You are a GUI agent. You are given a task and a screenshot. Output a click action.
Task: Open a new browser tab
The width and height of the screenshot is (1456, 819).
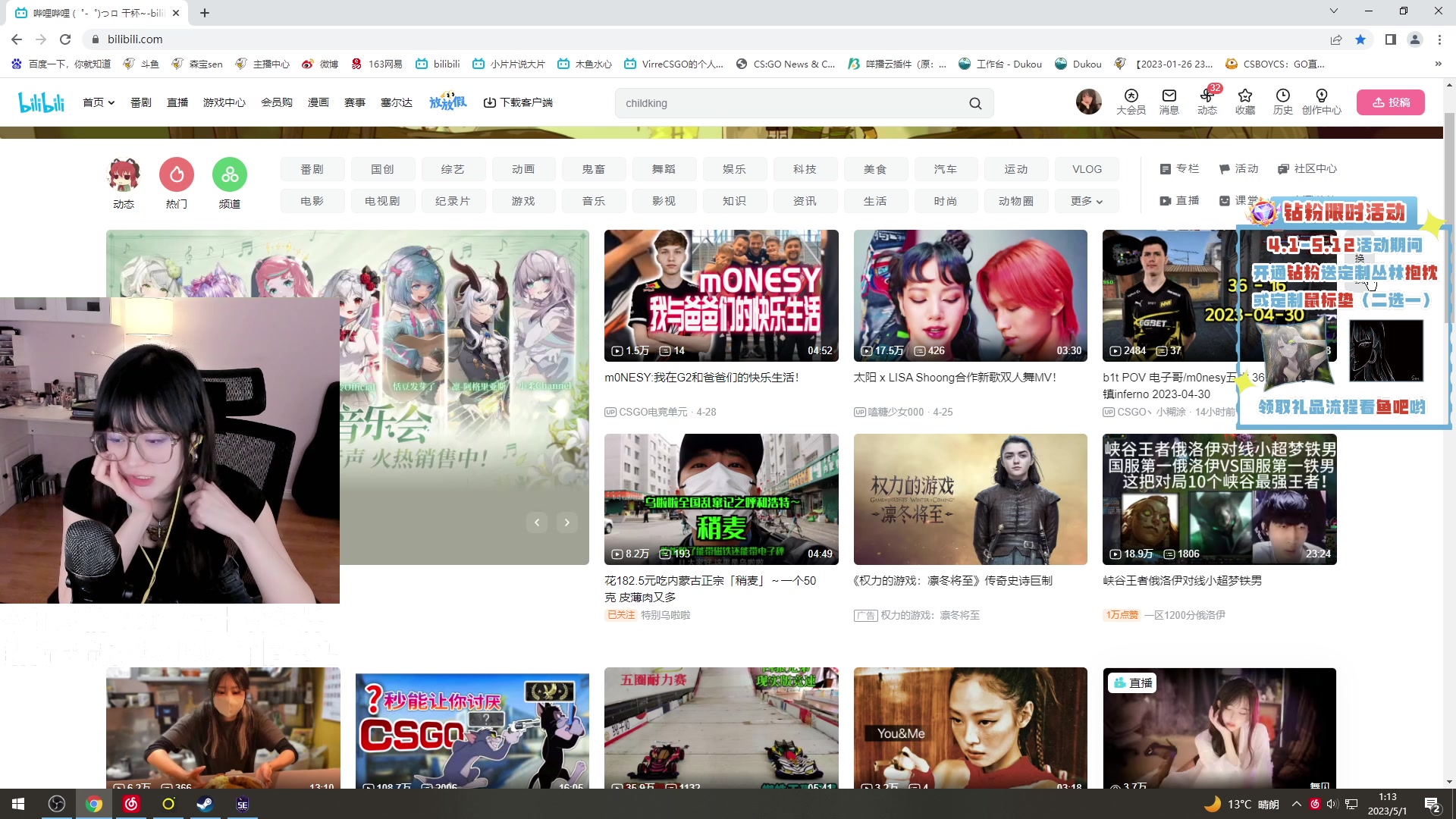pyautogui.click(x=205, y=13)
